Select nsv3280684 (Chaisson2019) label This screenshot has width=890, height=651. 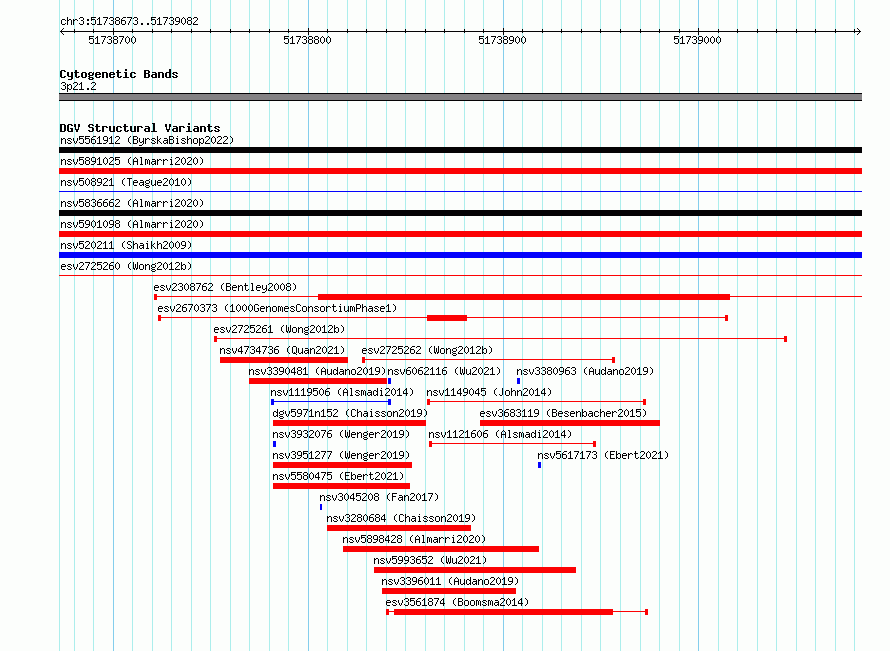(401, 518)
